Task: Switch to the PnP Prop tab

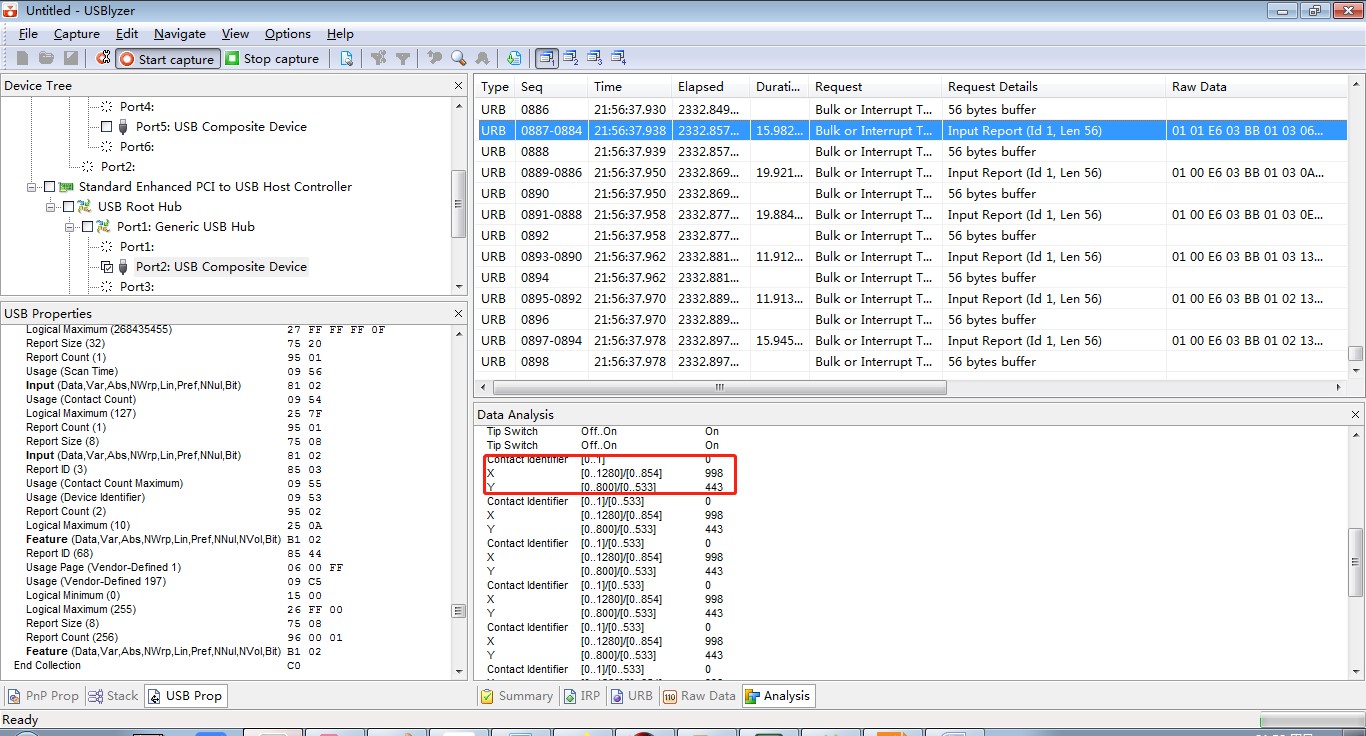Action: [x=43, y=696]
